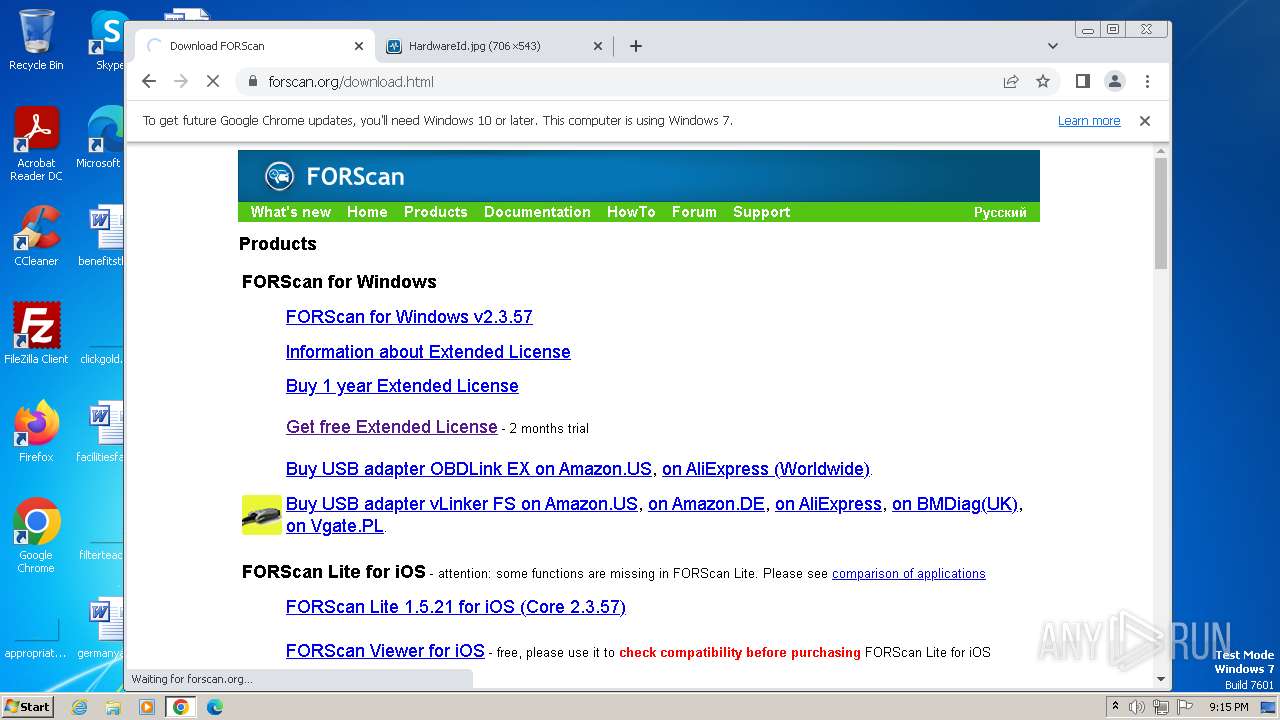Open comparison of applications link
The image size is (1280, 720).
[x=909, y=573]
